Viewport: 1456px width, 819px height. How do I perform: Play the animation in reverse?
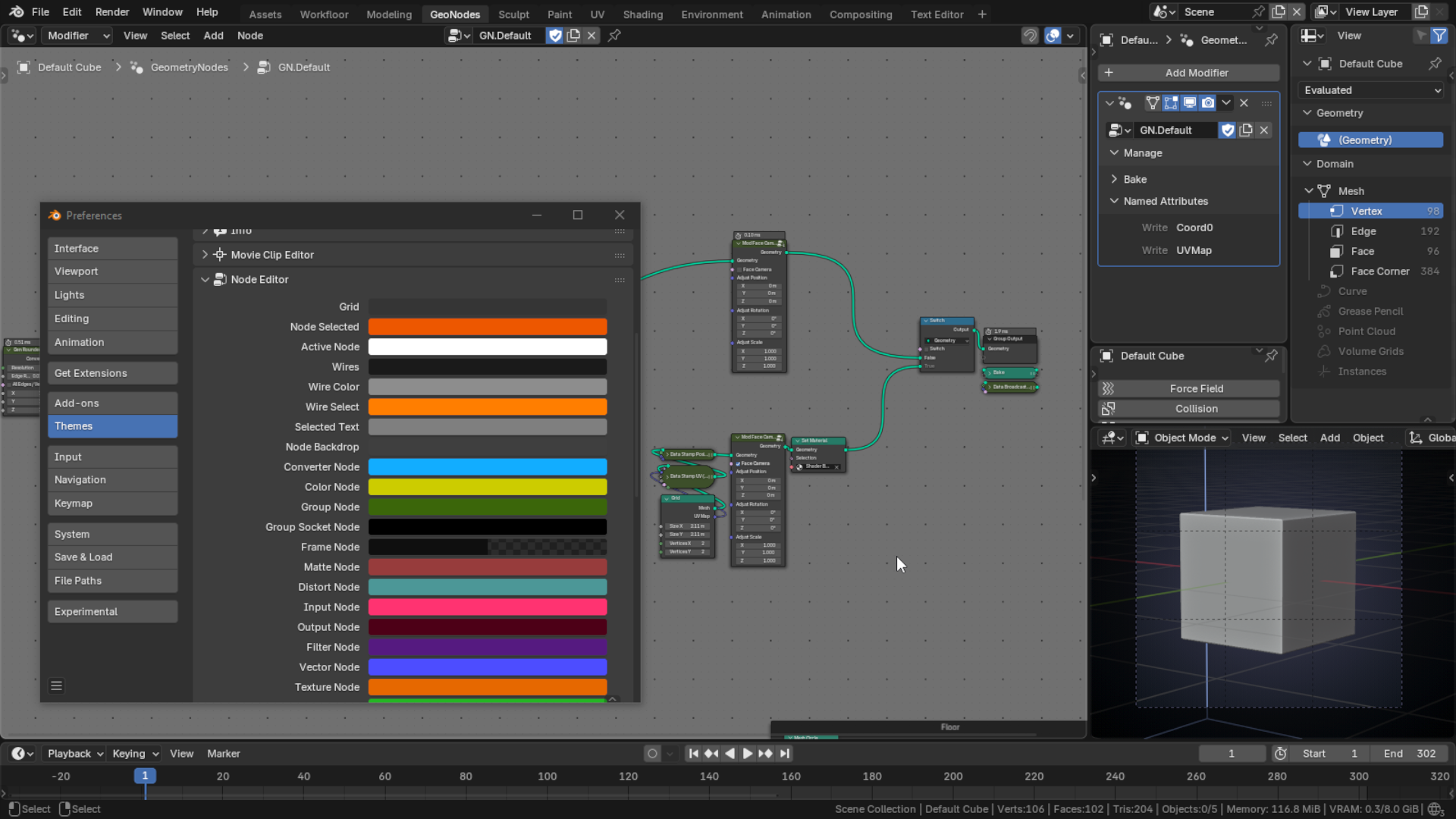[730, 754]
